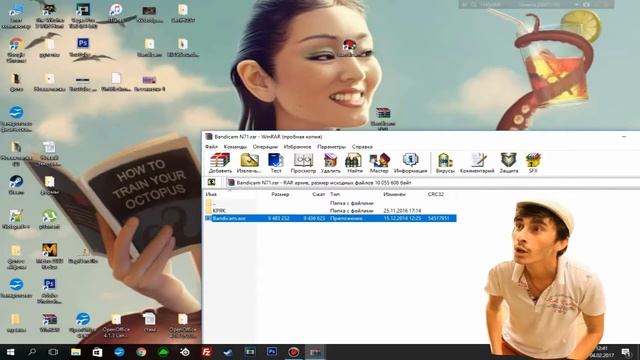The width and height of the screenshot is (640, 360).
Task: Open the µTorrent desktop shortcut
Action: (x=49, y=219)
